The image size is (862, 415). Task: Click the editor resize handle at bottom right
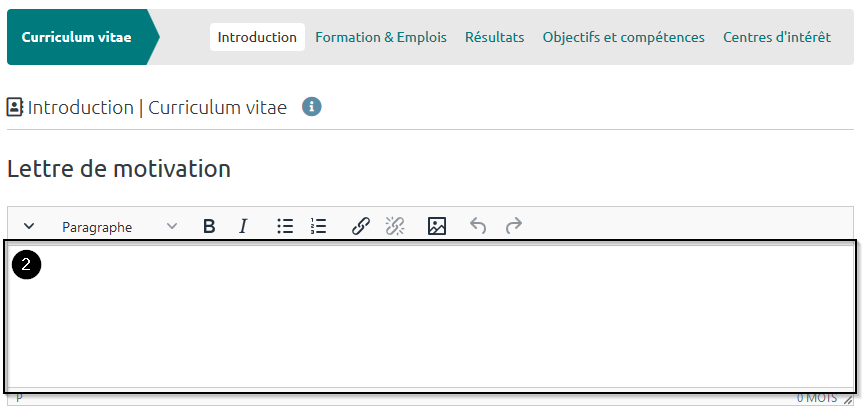[848, 399]
